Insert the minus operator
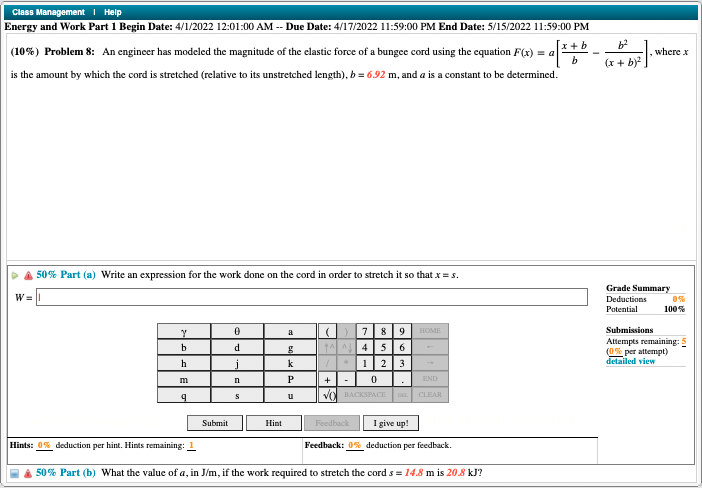This screenshot has width=702, height=488. point(346,379)
